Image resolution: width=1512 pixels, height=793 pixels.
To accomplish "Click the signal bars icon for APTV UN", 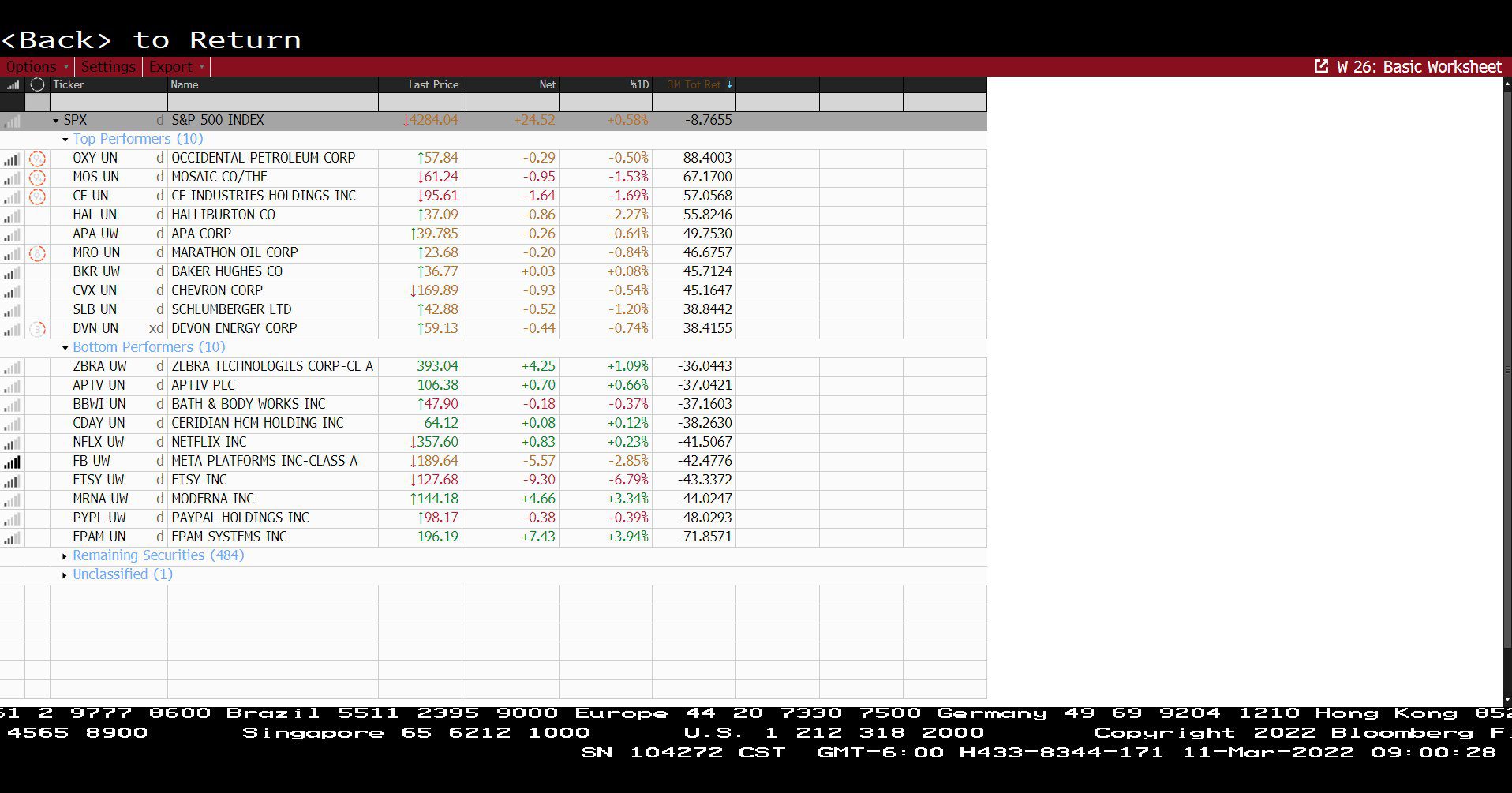I will [12, 387].
